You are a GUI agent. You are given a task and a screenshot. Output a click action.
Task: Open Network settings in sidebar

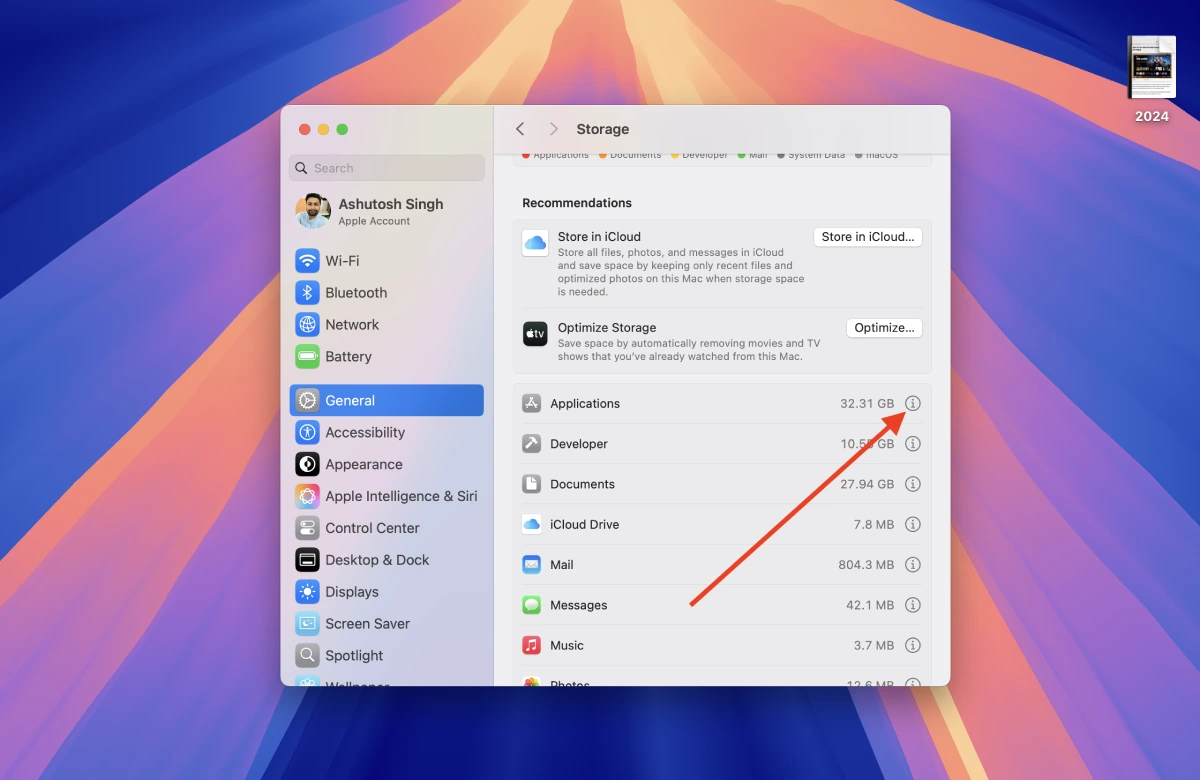387,325
